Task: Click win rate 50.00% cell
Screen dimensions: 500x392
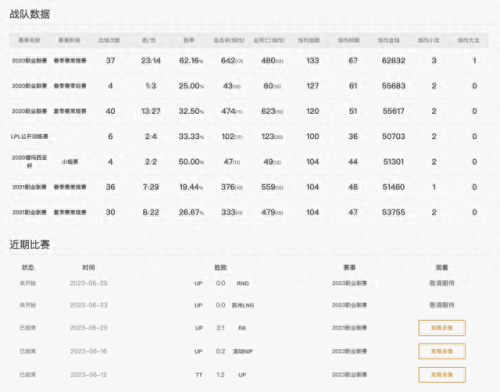Action: pyautogui.click(x=191, y=162)
